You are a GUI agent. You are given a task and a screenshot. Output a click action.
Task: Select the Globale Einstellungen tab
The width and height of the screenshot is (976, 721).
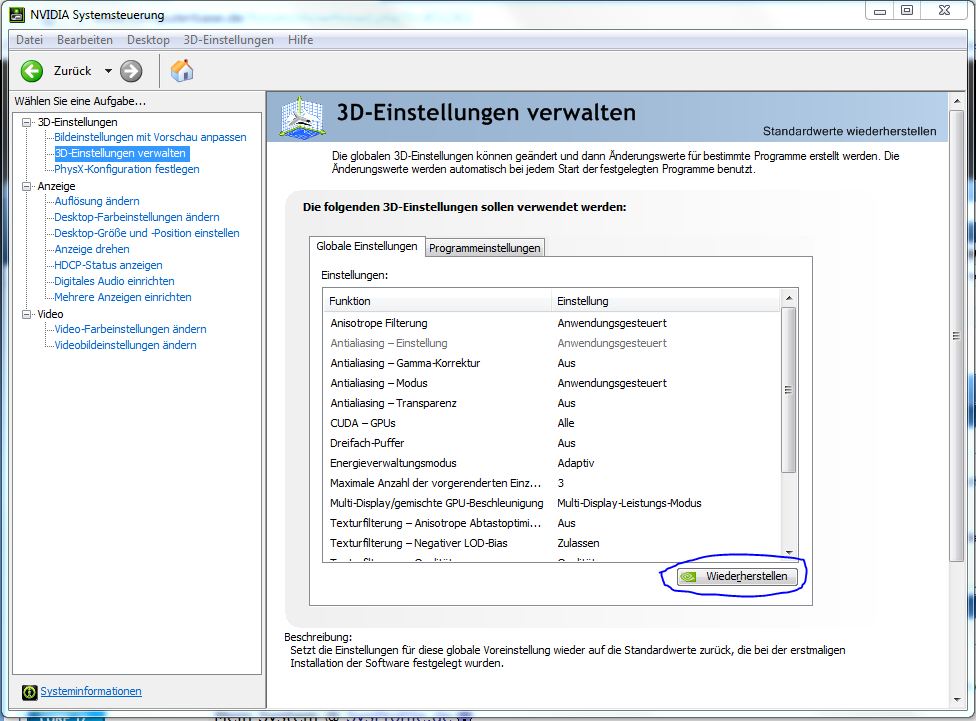click(x=367, y=246)
